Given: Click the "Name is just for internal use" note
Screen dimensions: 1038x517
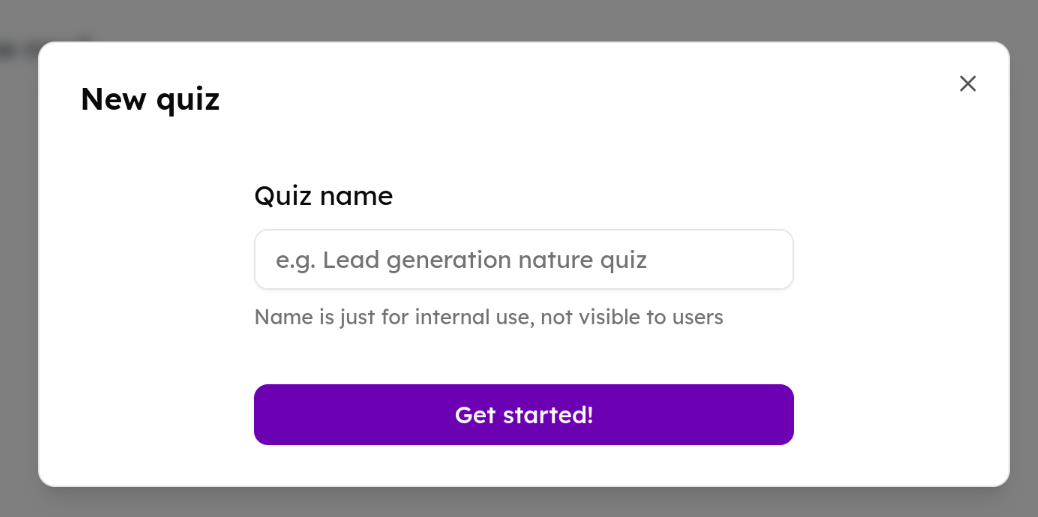Looking at the screenshot, I should (488, 317).
